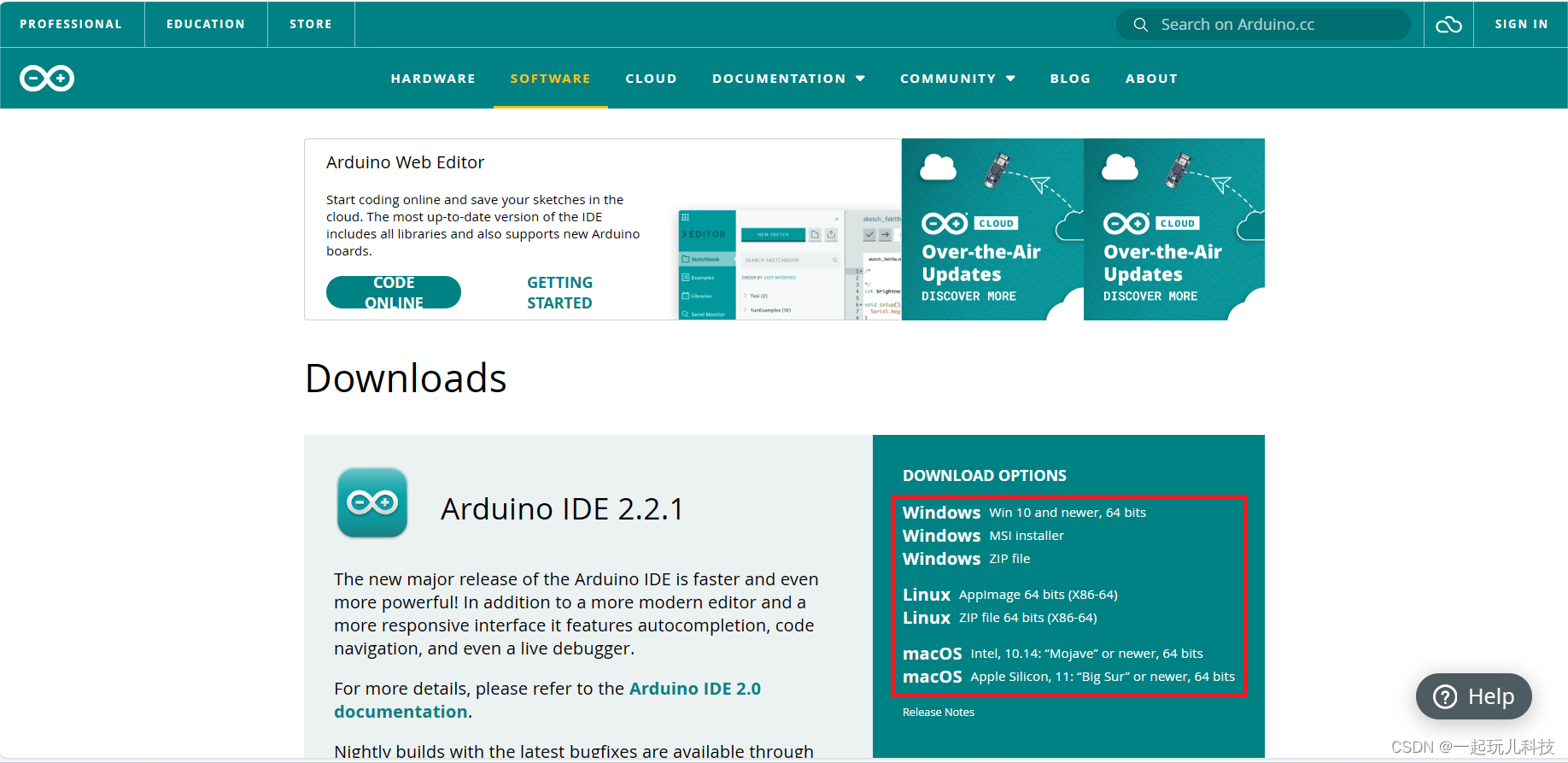Open the Blog page
The image size is (1568, 763).
(x=1070, y=79)
